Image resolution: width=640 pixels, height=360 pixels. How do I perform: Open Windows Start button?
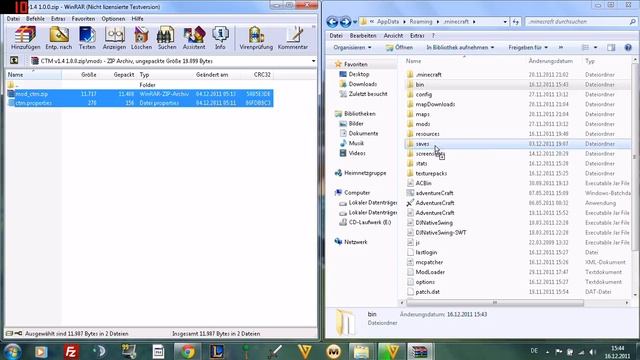point(13,351)
